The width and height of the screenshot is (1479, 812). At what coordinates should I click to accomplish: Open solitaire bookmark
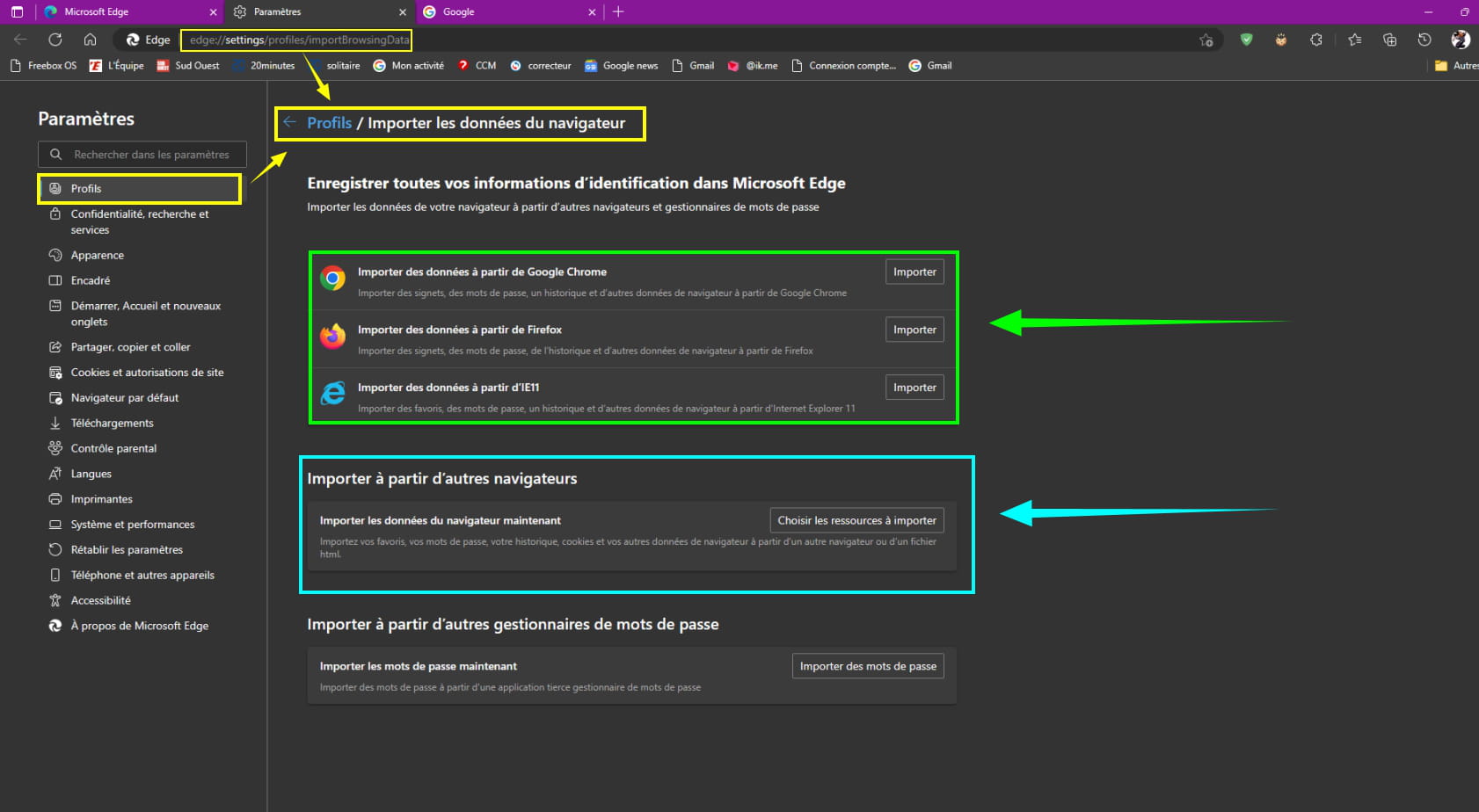[335, 66]
